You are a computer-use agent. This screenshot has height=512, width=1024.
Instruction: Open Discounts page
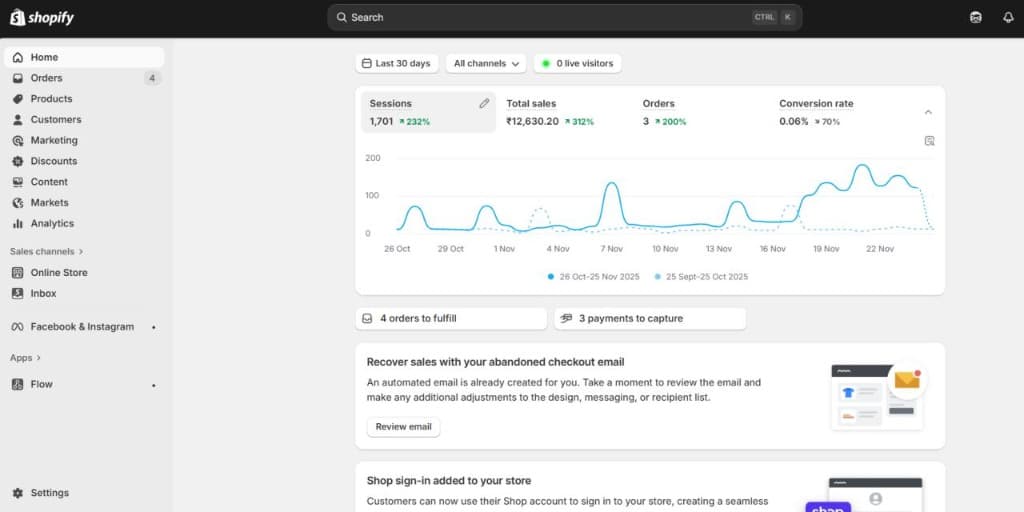(84, 161)
